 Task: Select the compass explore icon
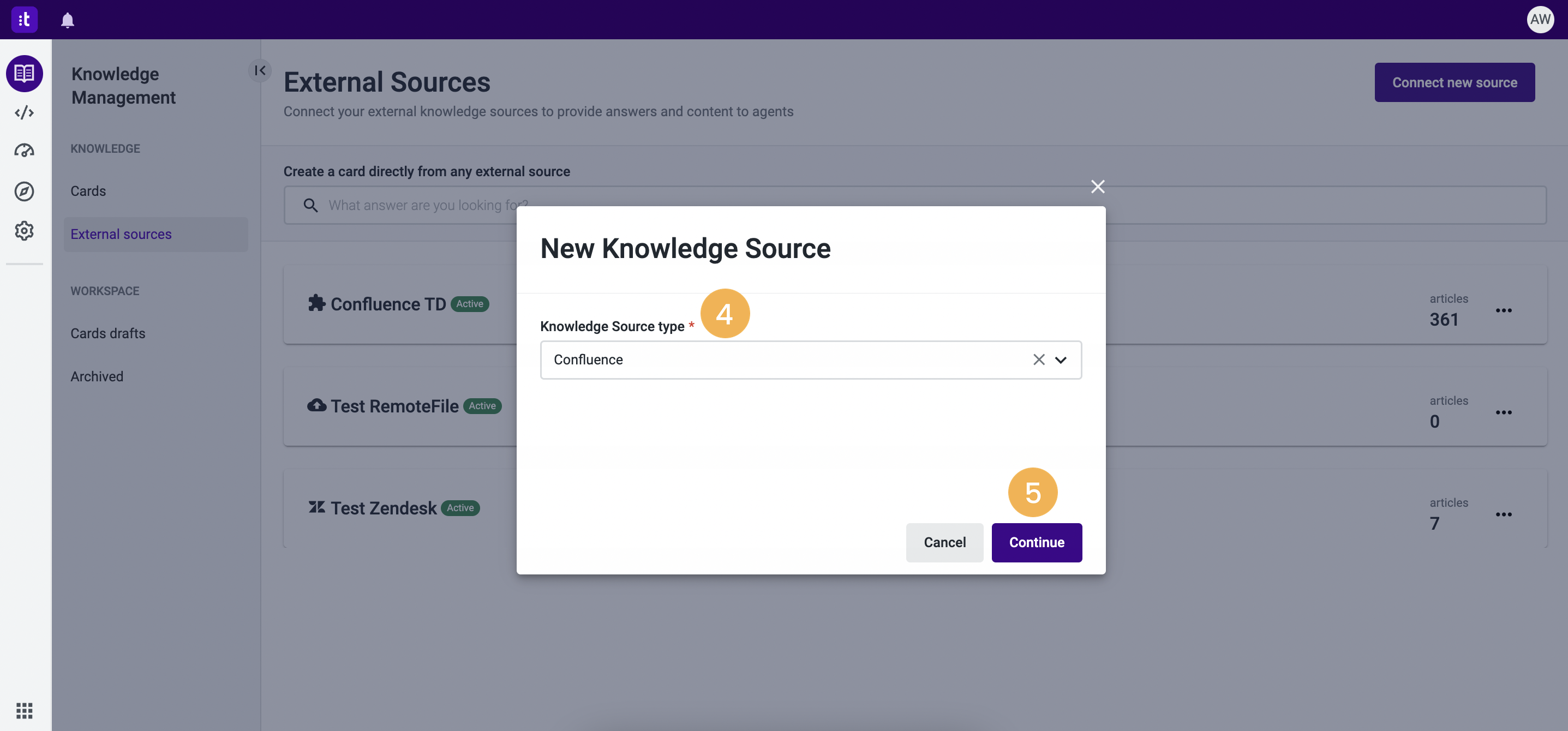[x=25, y=190]
